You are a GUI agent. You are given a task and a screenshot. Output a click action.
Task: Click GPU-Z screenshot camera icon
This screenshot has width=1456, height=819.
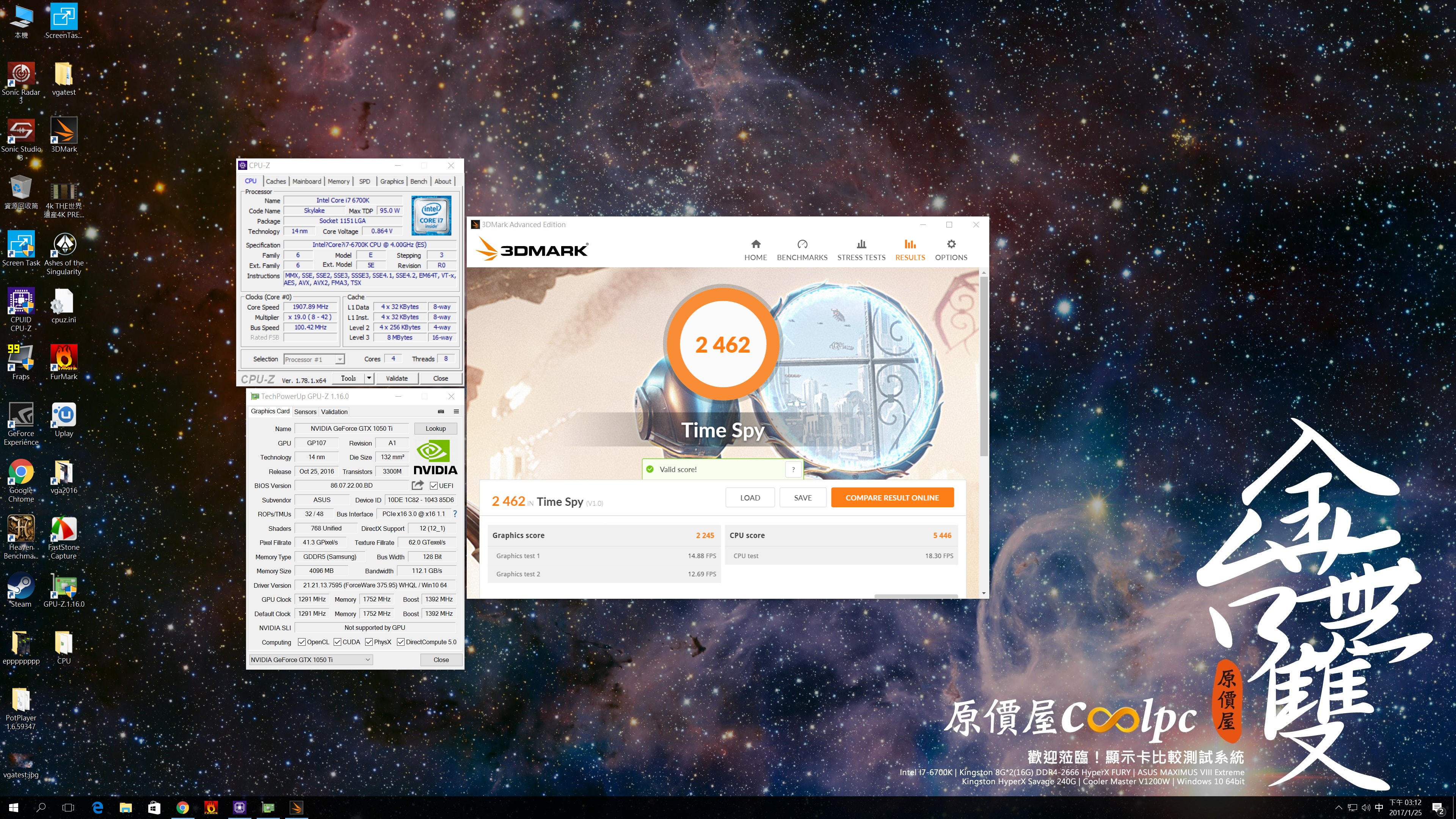441,411
